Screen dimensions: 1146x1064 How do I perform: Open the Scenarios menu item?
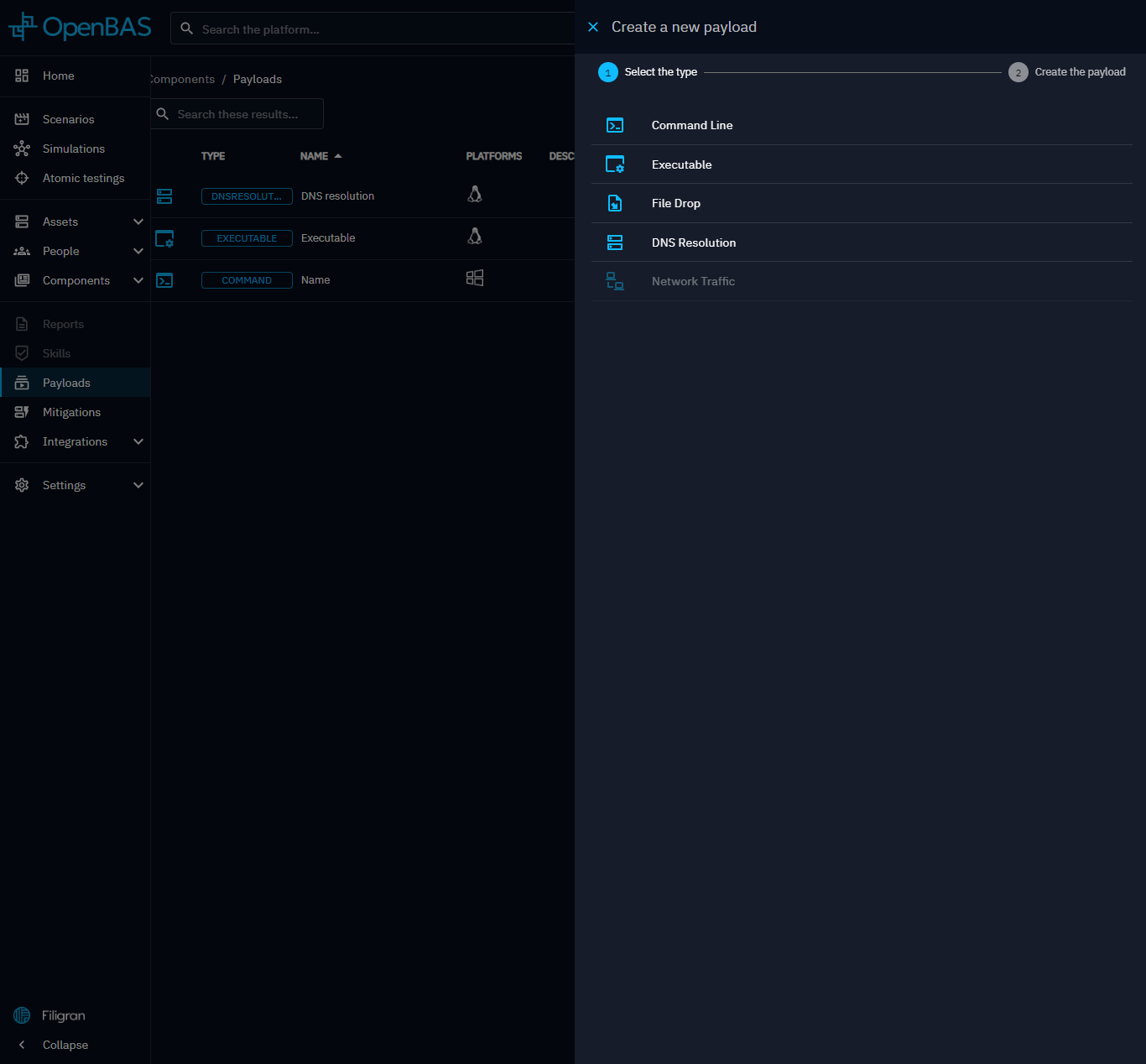coord(68,119)
